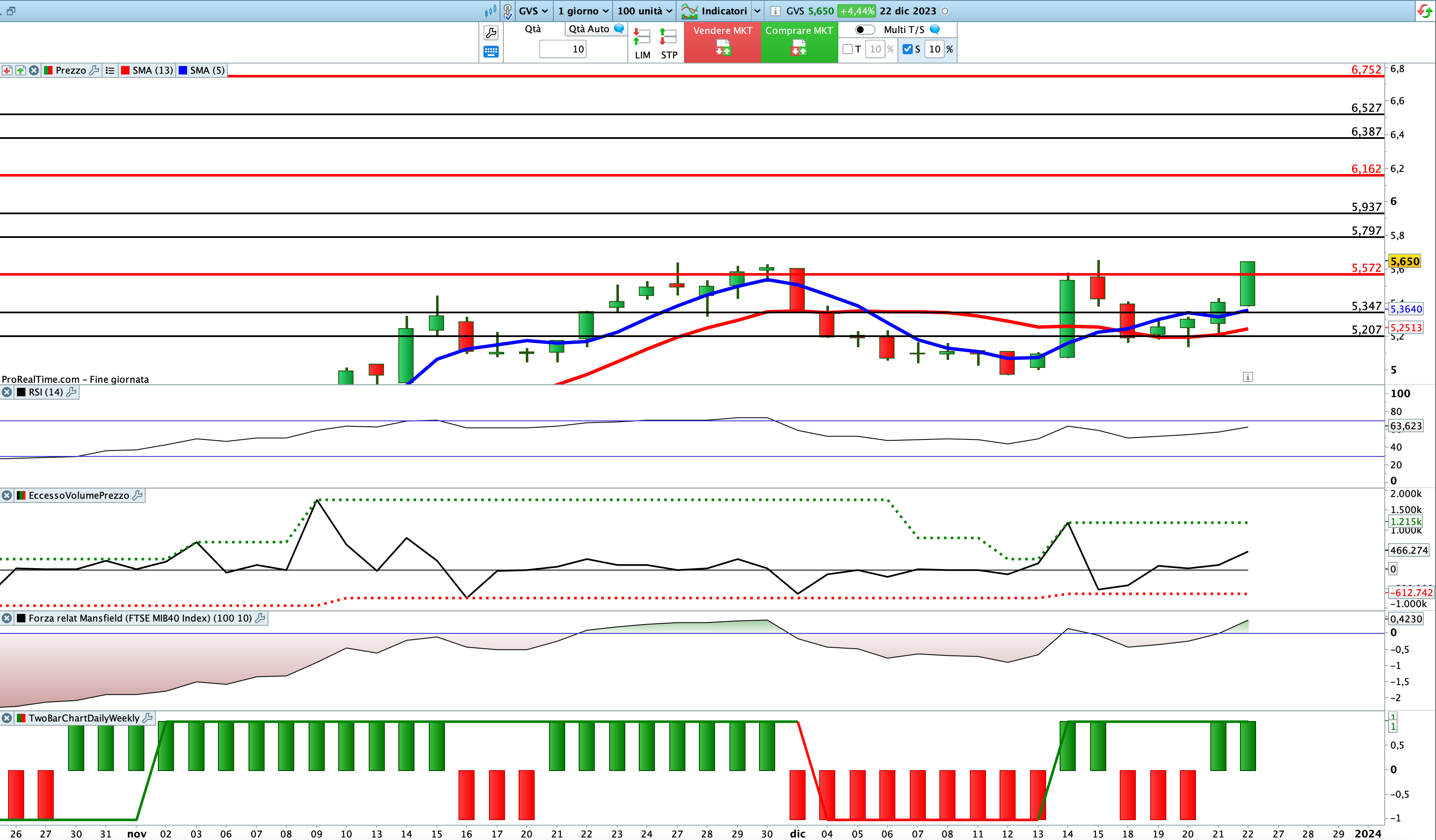This screenshot has height=840, width=1436.
Task: Open Forza relat Mansfield settings wrench
Action: click(x=260, y=618)
